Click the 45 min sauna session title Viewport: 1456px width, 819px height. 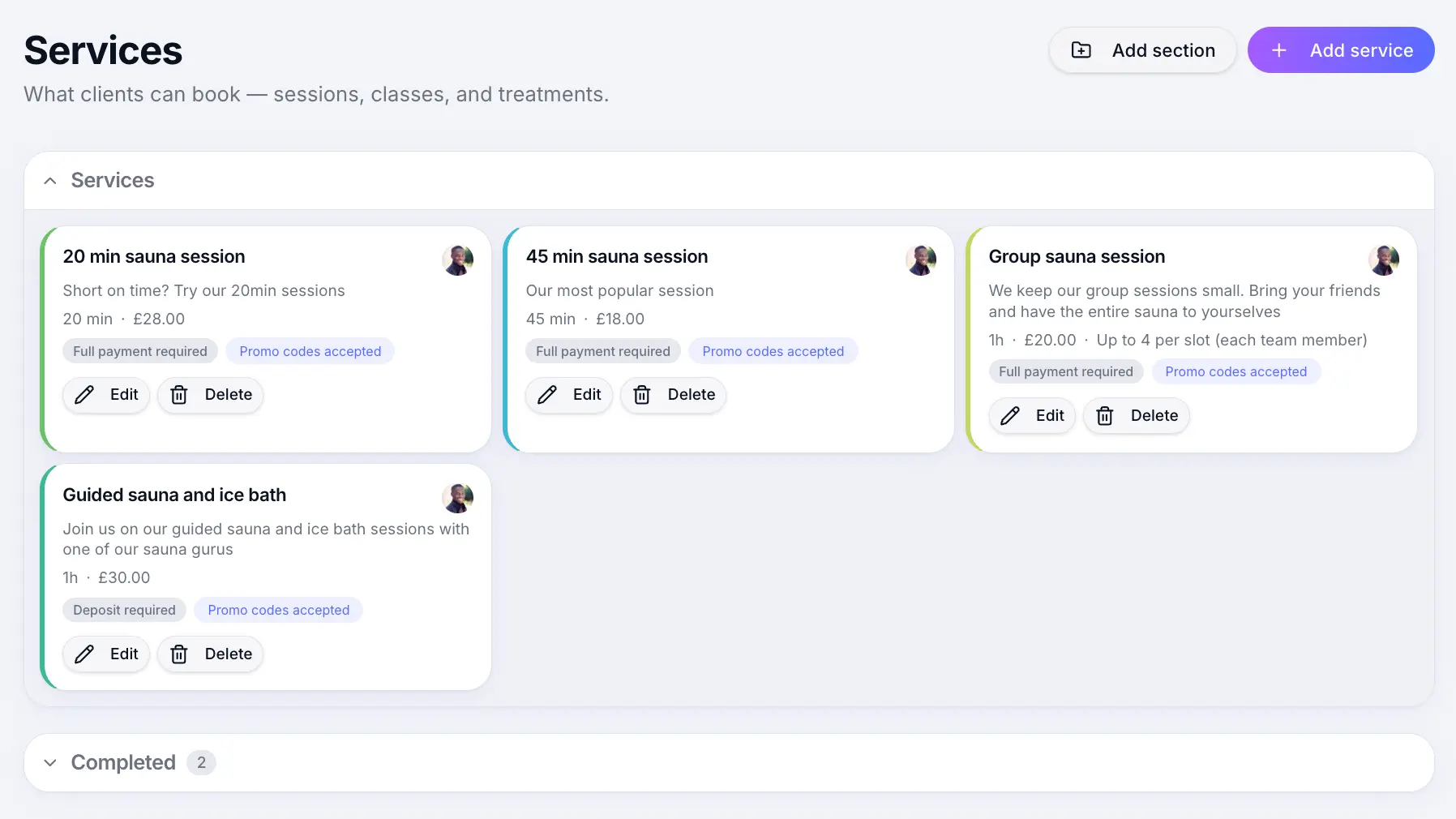click(617, 257)
